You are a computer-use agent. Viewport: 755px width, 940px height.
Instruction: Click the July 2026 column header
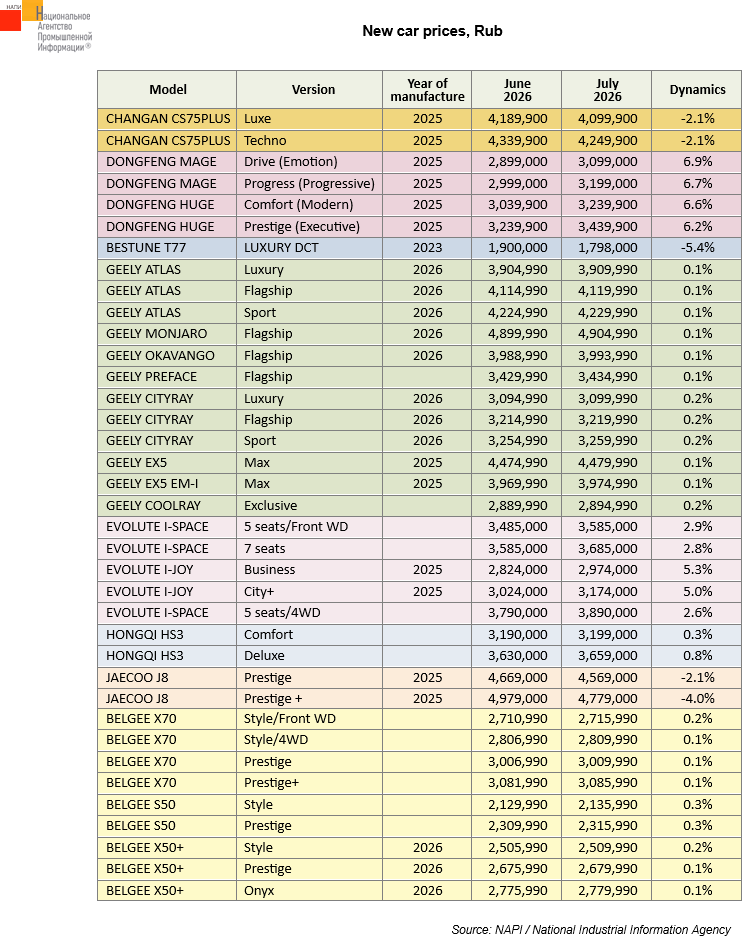tap(607, 89)
